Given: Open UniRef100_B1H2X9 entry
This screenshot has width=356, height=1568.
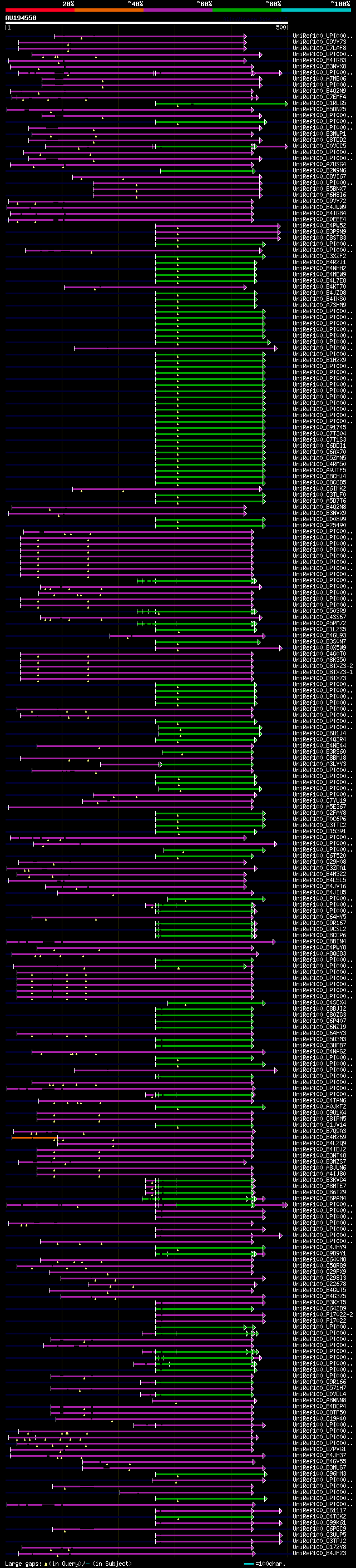Looking at the screenshot, I should pyautogui.click(x=319, y=360).
